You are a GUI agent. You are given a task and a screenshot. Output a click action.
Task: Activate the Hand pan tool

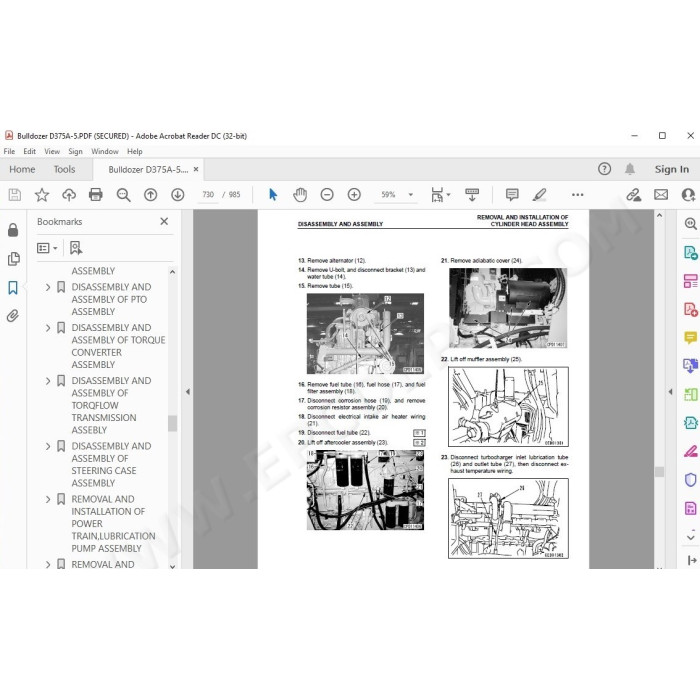point(300,195)
